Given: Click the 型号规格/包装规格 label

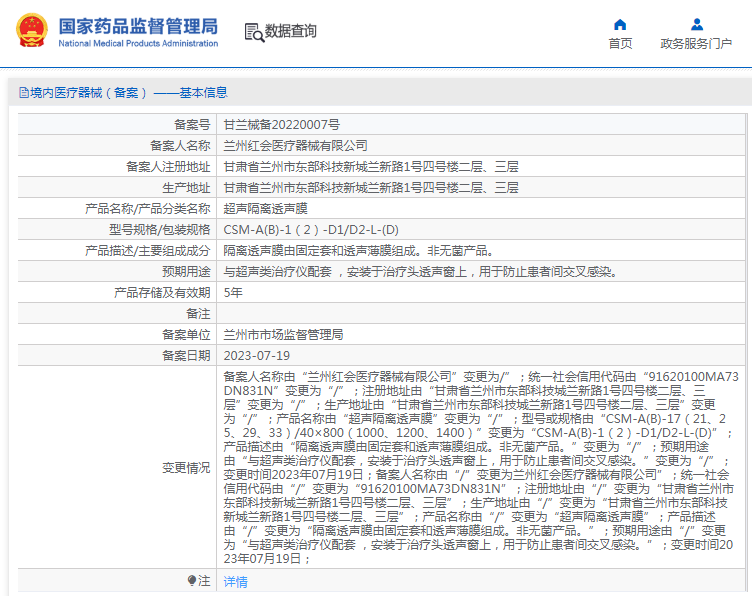Looking at the screenshot, I should [x=160, y=230].
